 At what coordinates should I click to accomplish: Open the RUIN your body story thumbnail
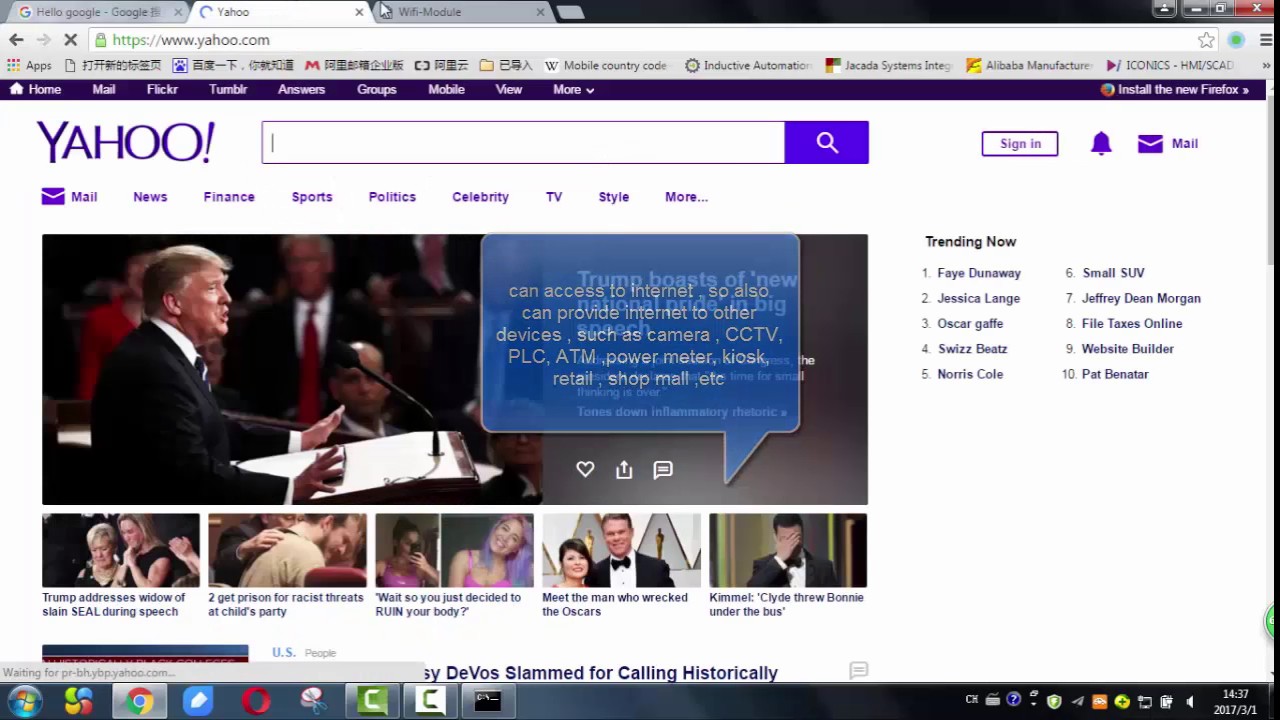pyautogui.click(x=454, y=550)
